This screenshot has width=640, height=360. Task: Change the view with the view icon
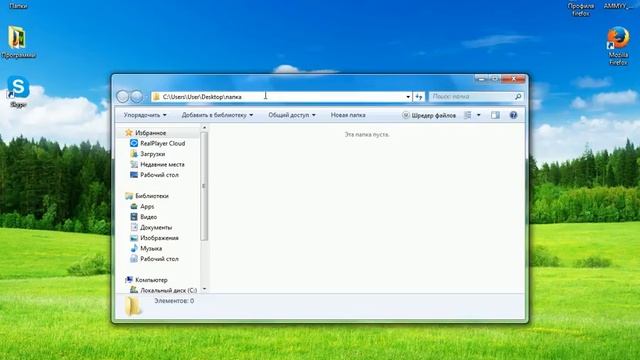(x=468, y=115)
